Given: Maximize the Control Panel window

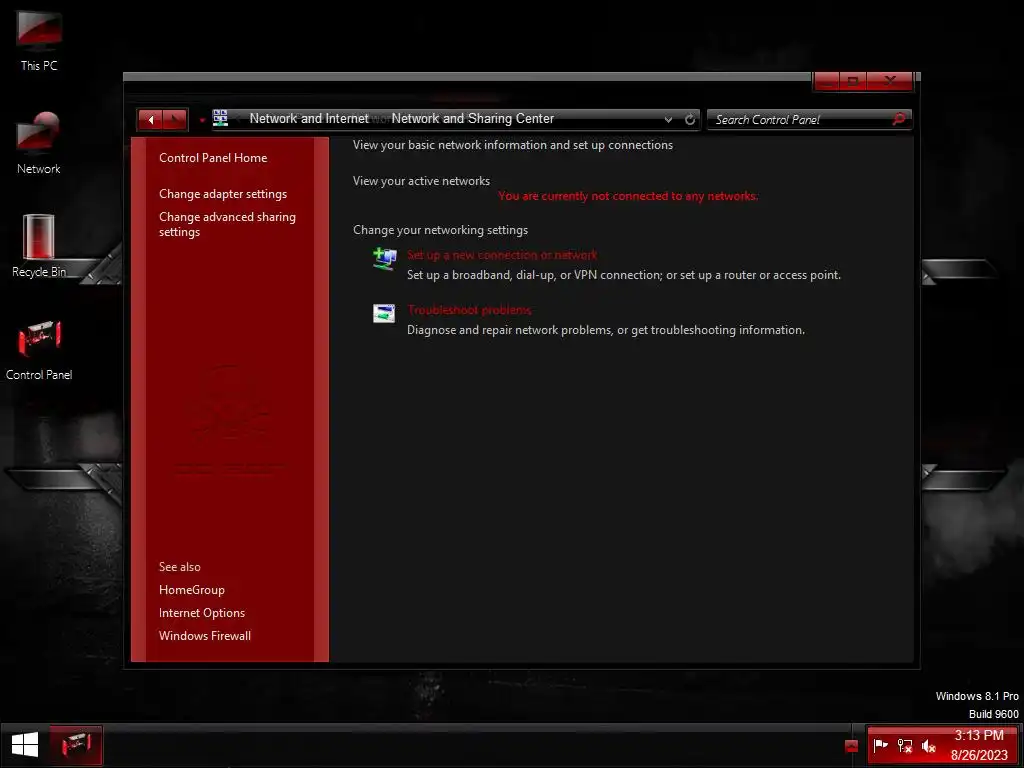Looking at the screenshot, I should coord(852,81).
